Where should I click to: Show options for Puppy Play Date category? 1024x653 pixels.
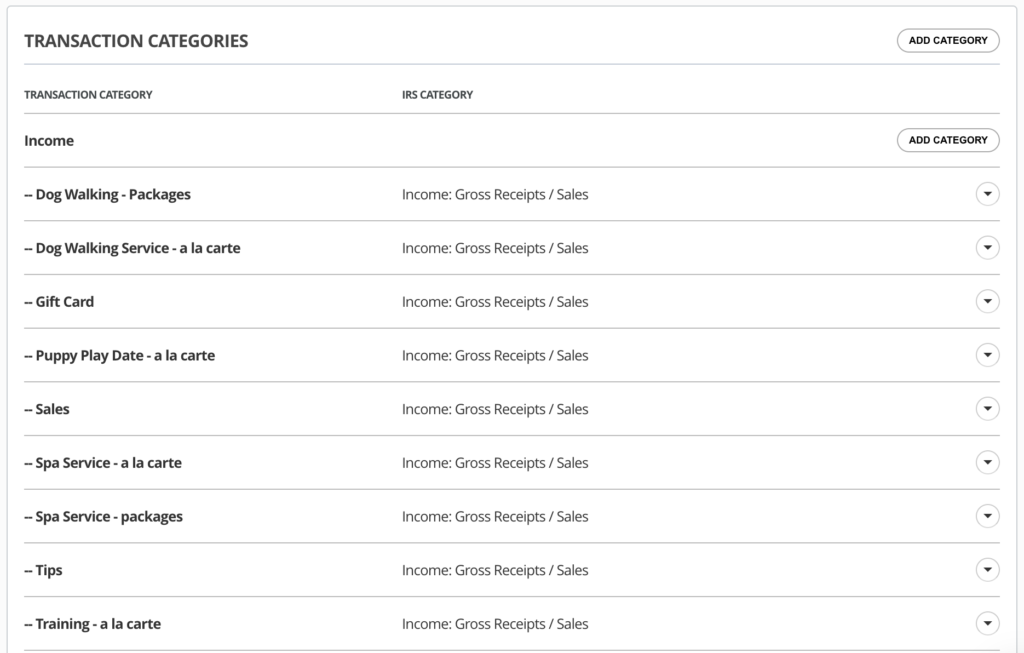pyautogui.click(x=987, y=355)
